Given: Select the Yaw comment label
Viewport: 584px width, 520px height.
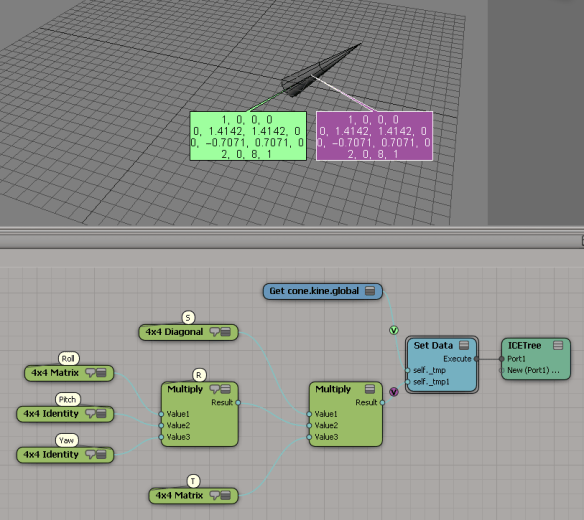Looking at the screenshot, I should [67, 441].
